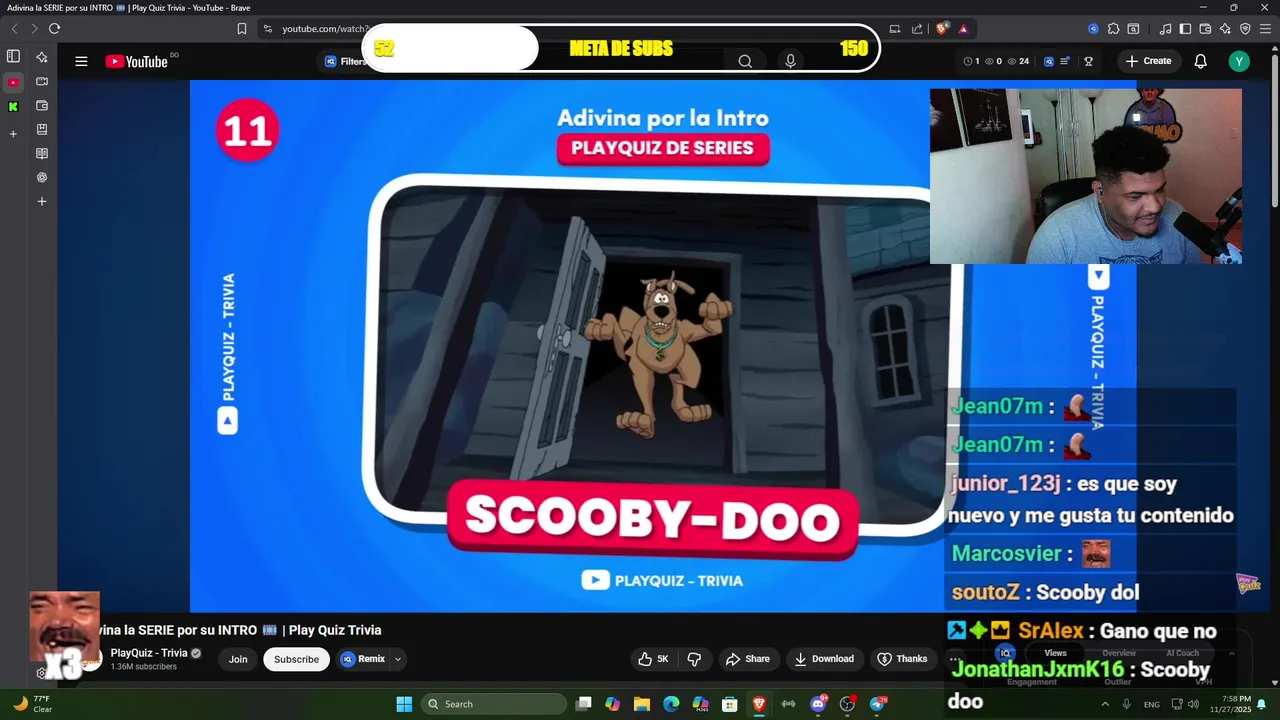
Task: Open Brave Shields lion icon
Action: pos(942,29)
